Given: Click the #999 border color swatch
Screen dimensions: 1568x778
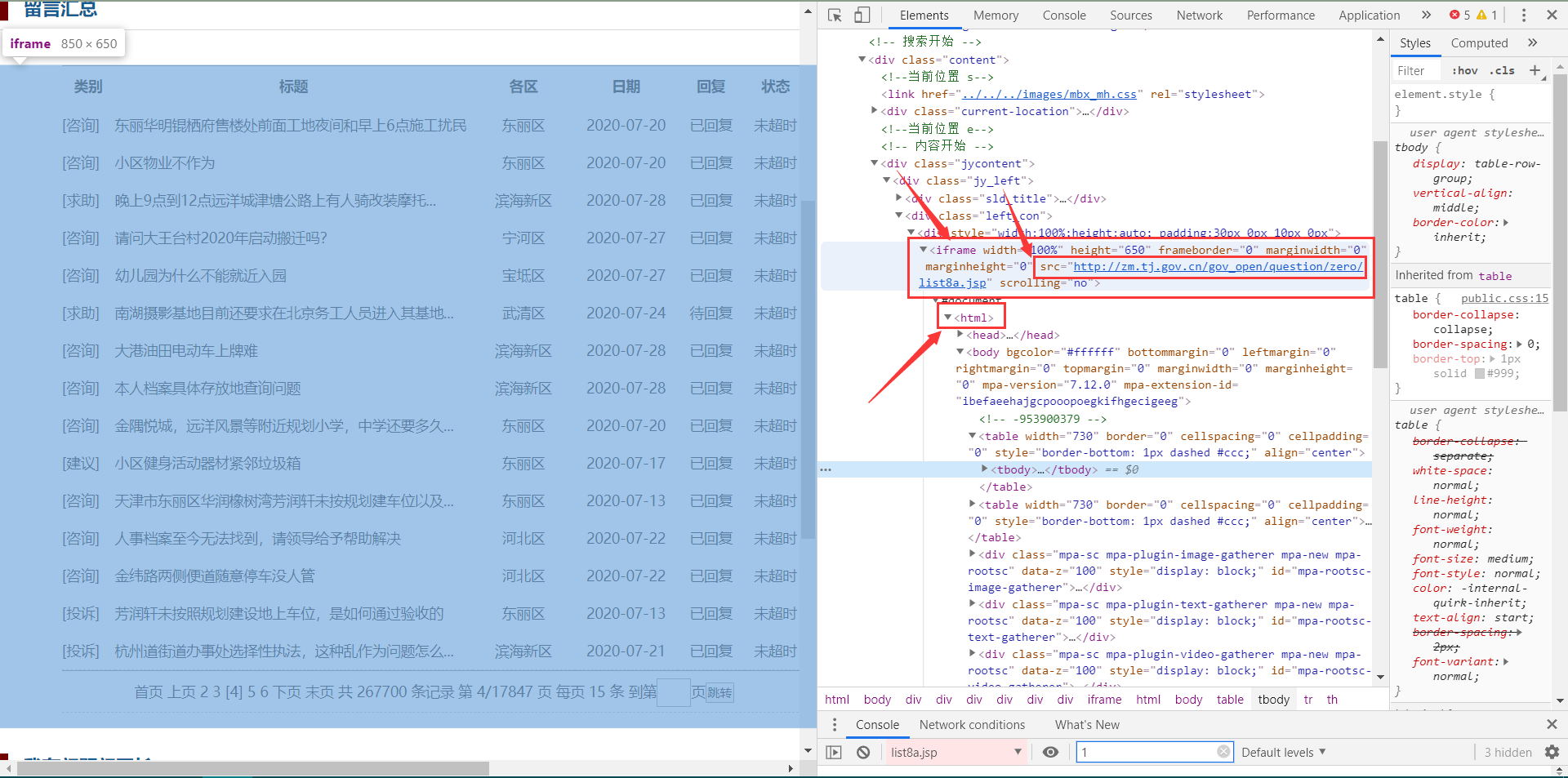Looking at the screenshot, I should [x=1479, y=374].
